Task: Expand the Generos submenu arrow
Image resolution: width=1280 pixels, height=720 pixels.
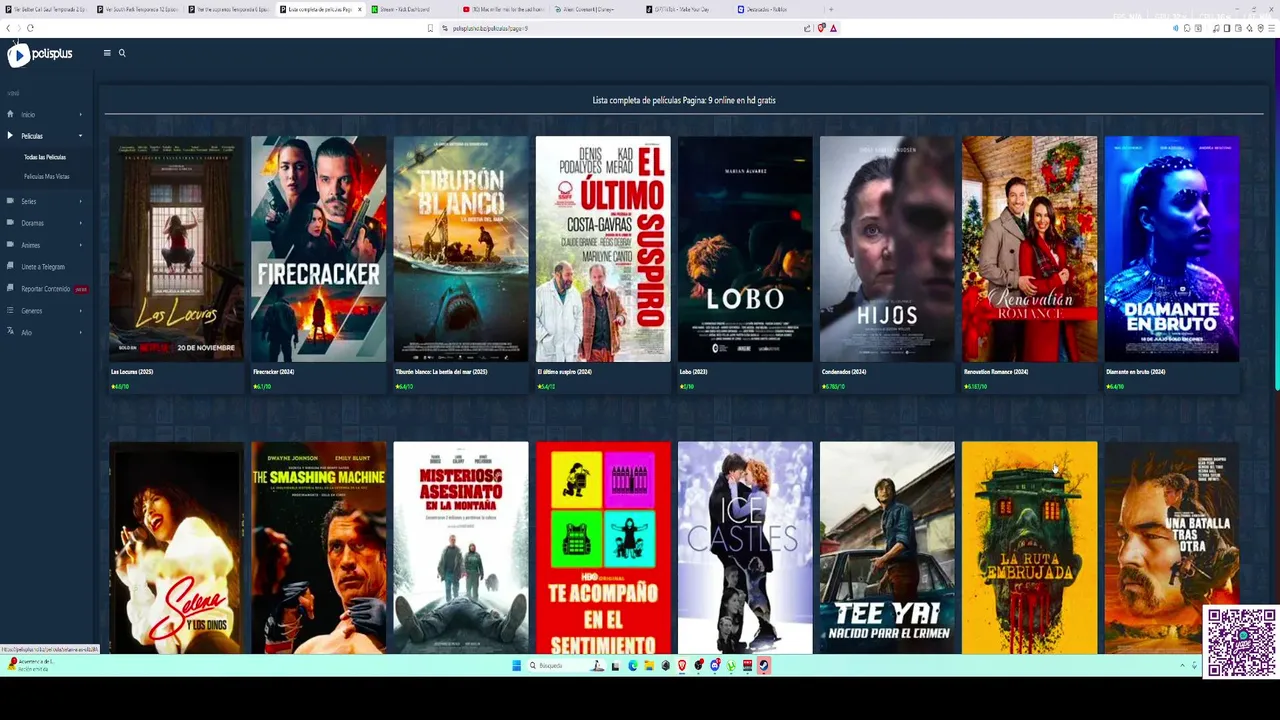Action: tap(80, 310)
